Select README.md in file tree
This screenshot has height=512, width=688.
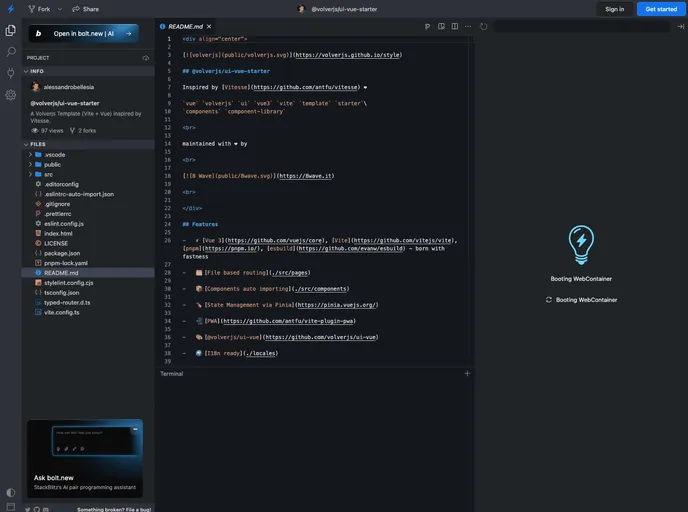pyautogui.click(x=88, y=272)
